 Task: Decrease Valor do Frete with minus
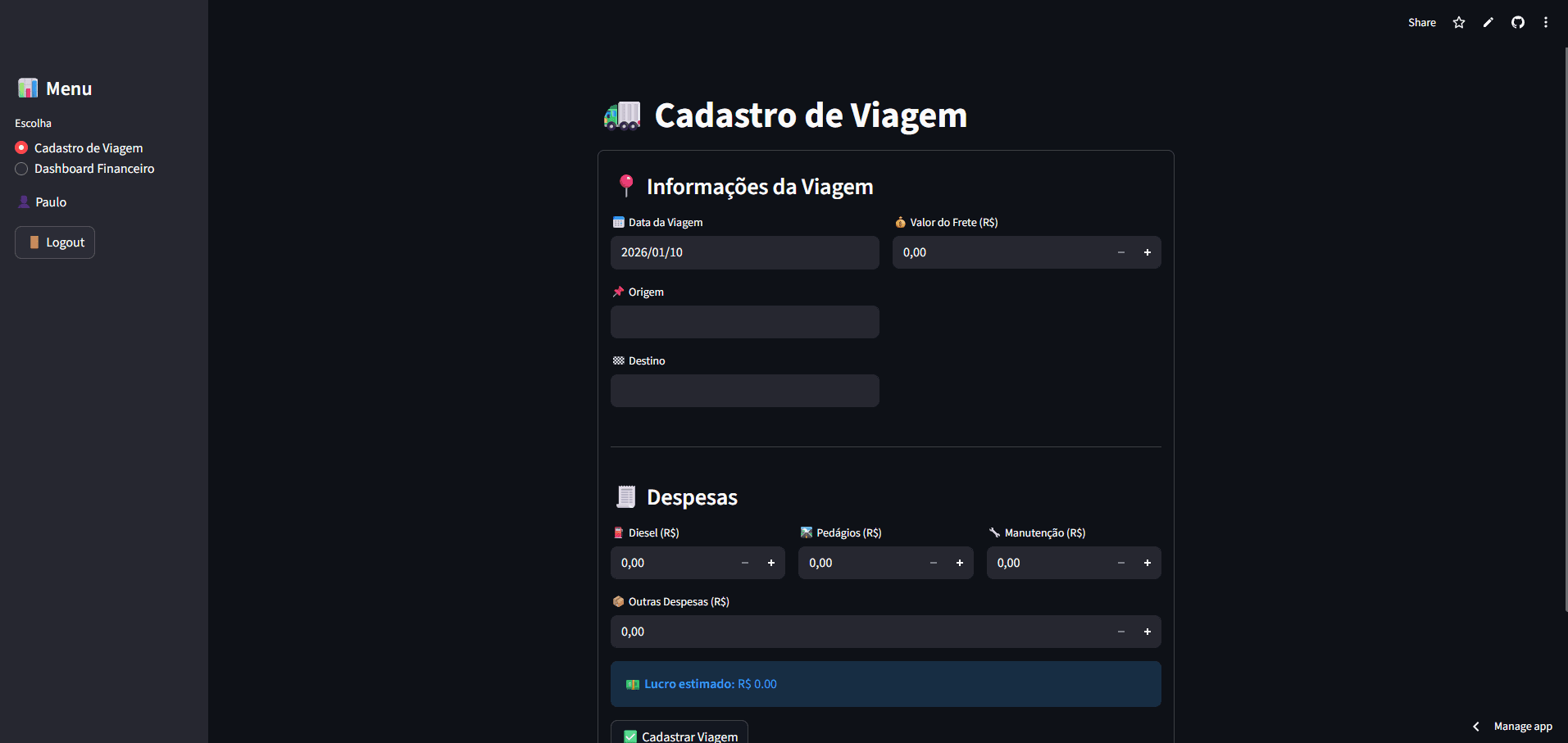pyautogui.click(x=1121, y=252)
